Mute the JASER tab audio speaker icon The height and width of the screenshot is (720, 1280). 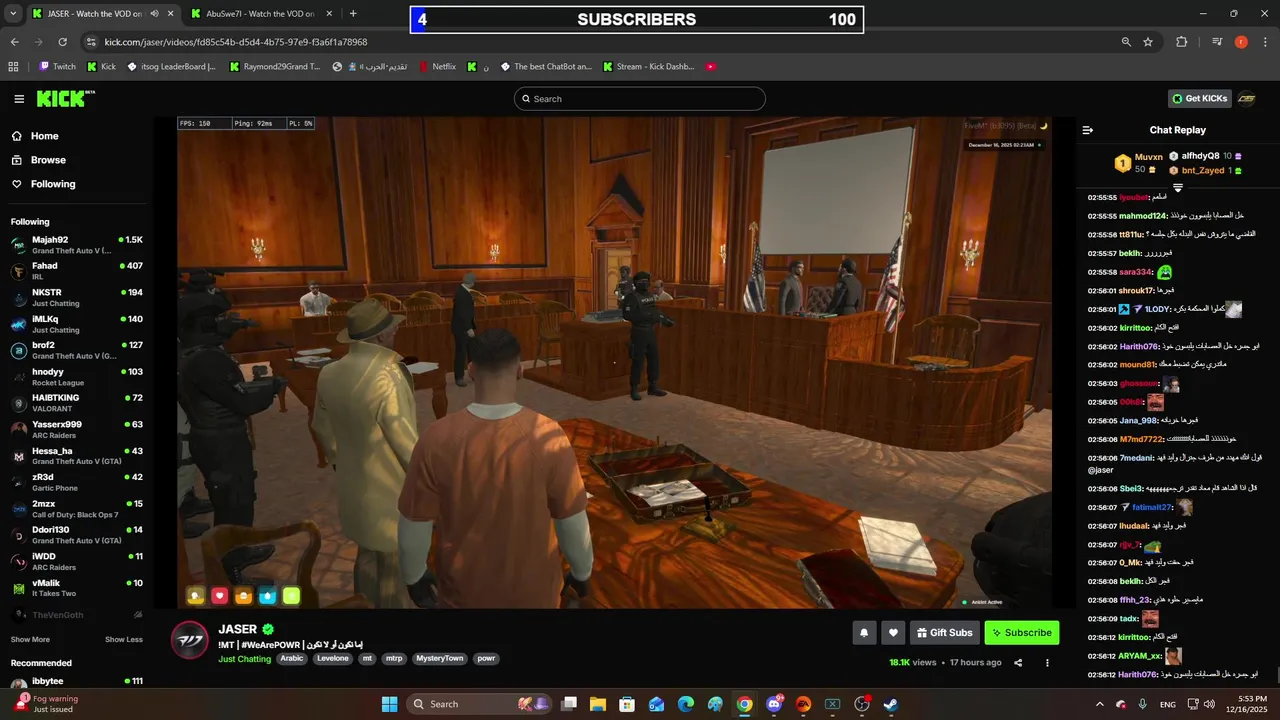pyautogui.click(x=154, y=14)
